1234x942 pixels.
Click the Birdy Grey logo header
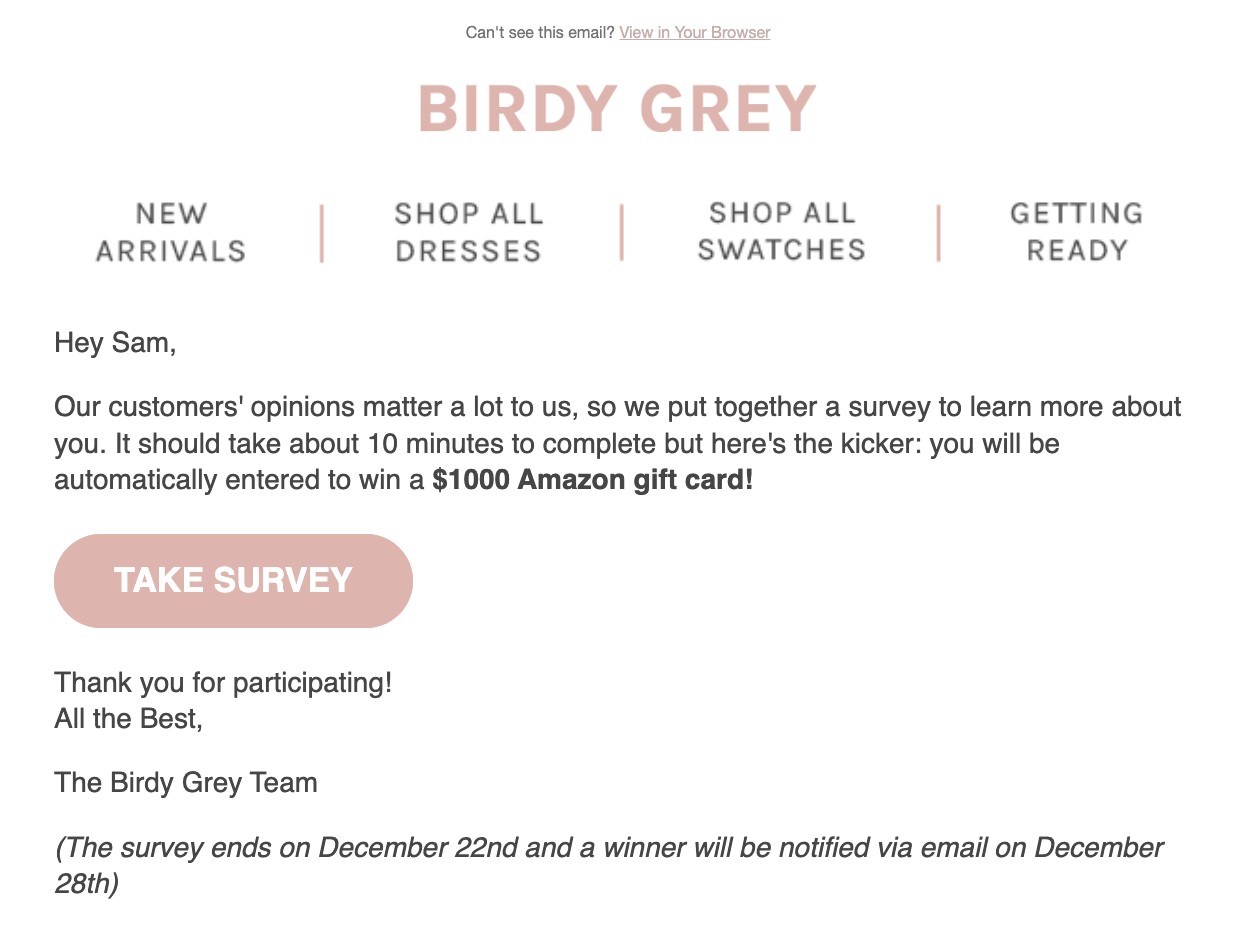[617, 109]
